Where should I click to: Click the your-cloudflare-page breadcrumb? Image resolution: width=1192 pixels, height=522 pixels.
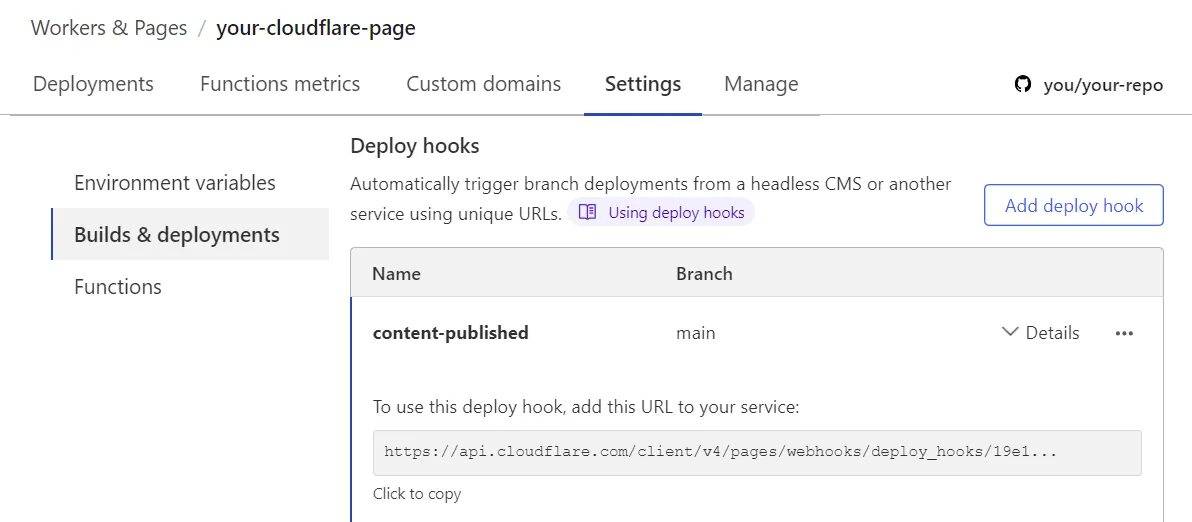pos(315,28)
